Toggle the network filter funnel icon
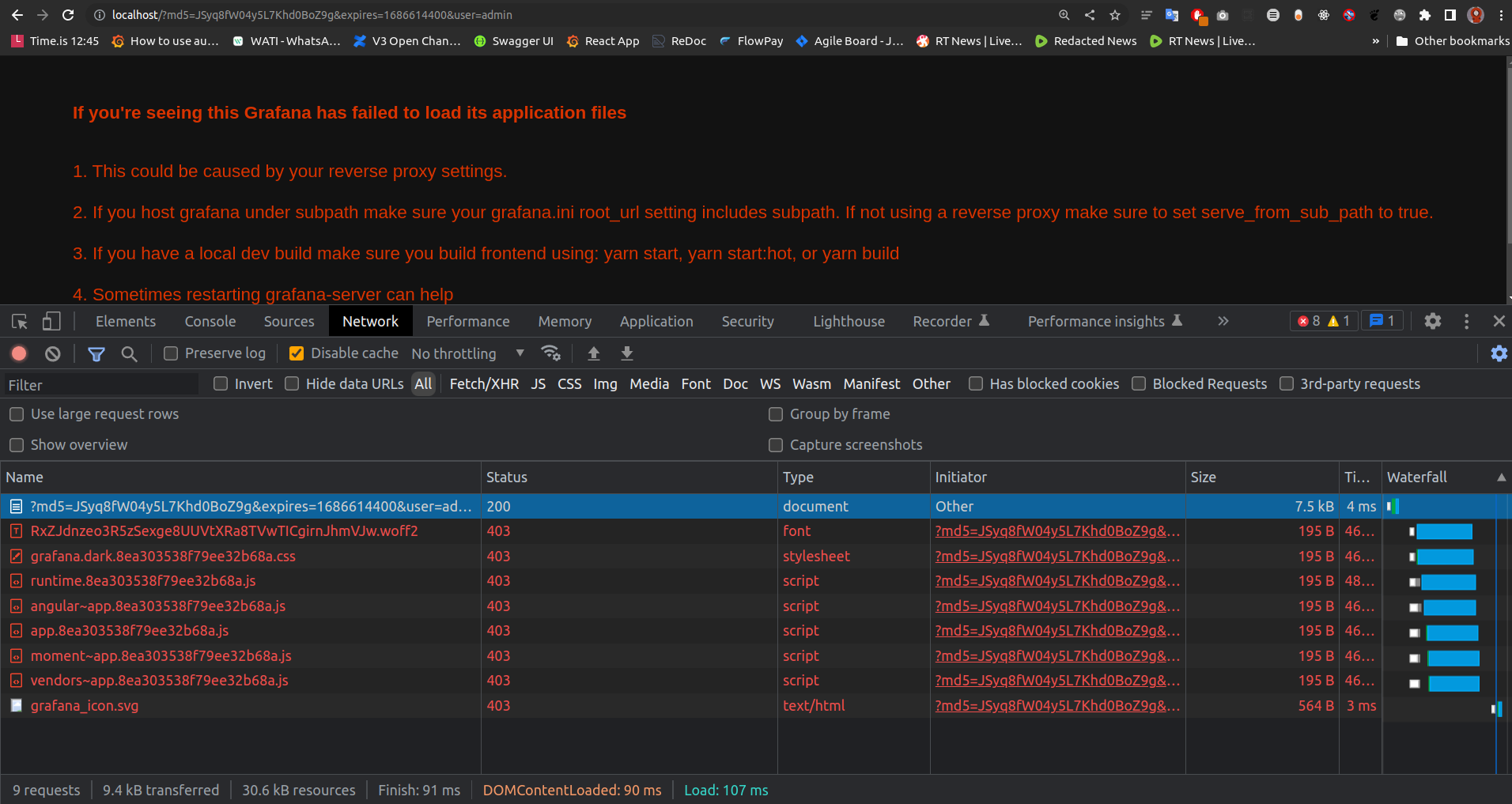This screenshot has width=1512, height=804. (96, 353)
